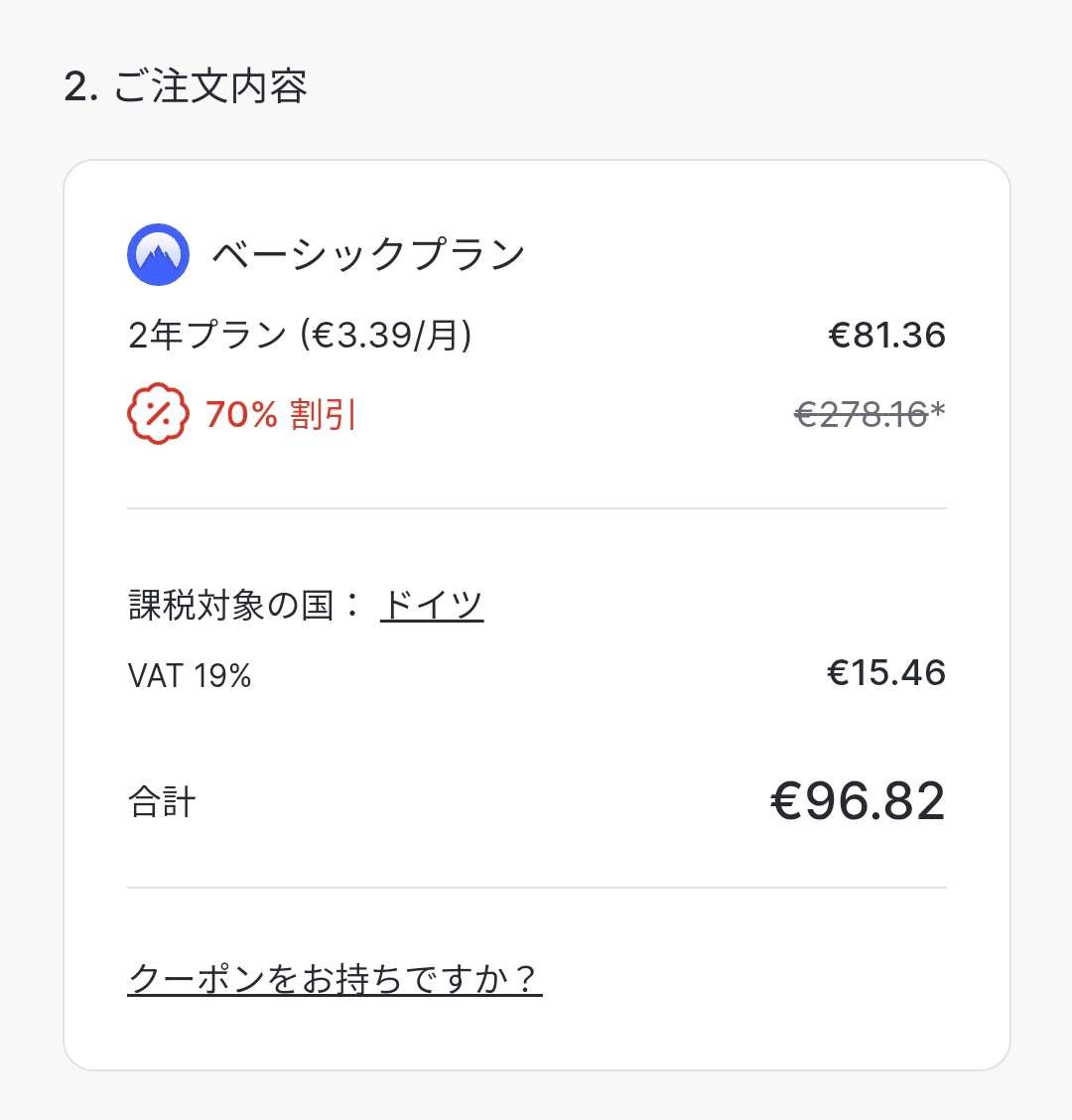Viewport: 1072px width, 1120px height.
Task: Click the 合計 total label
Action: (x=163, y=801)
